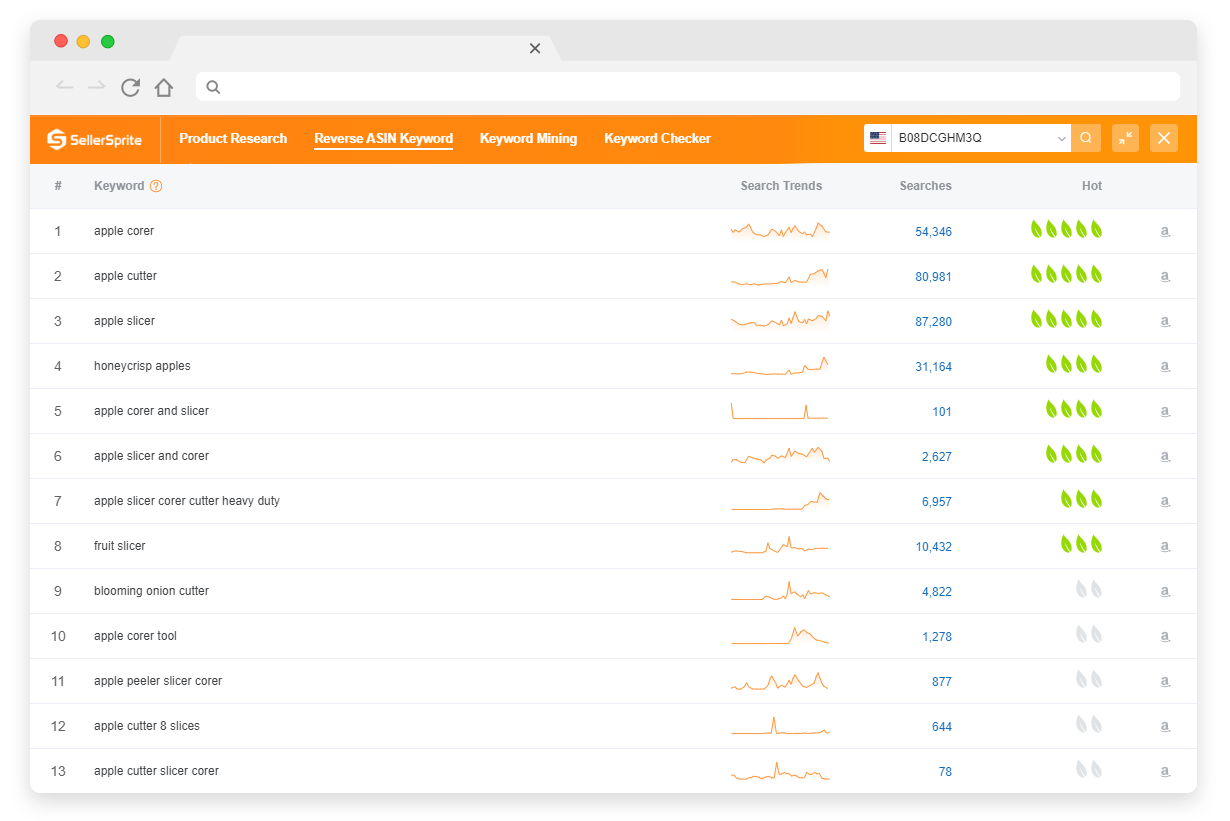Screen dimensions: 1230x821
Task: Collapse the panel using the shrink arrows icon
Action: (1125, 138)
